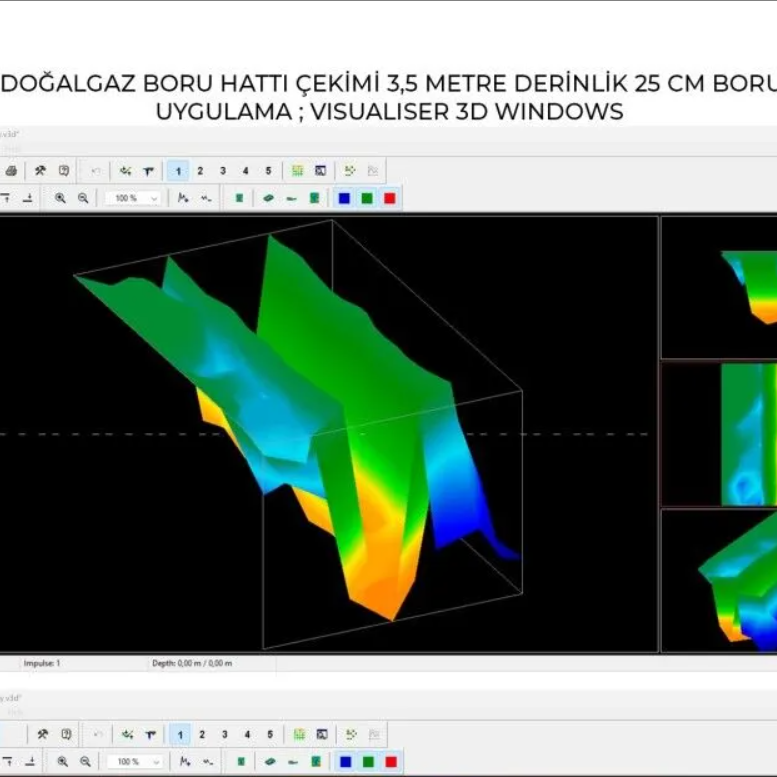Click picture window icon in lower toolbar
Viewport: 777px width, 777px height.
[322, 734]
